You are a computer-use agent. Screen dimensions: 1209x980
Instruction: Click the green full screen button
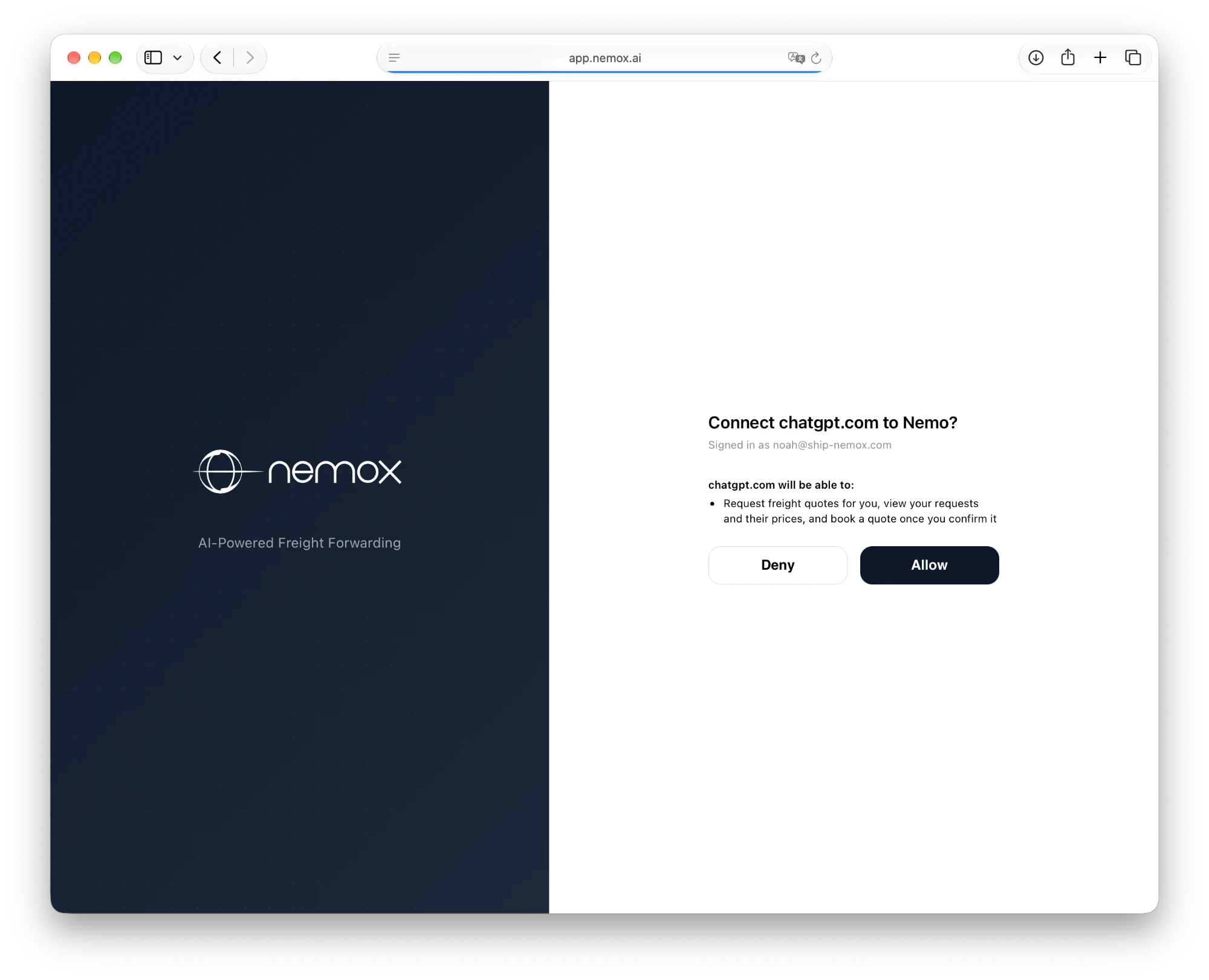pyautogui.click(x=115, y=57)
